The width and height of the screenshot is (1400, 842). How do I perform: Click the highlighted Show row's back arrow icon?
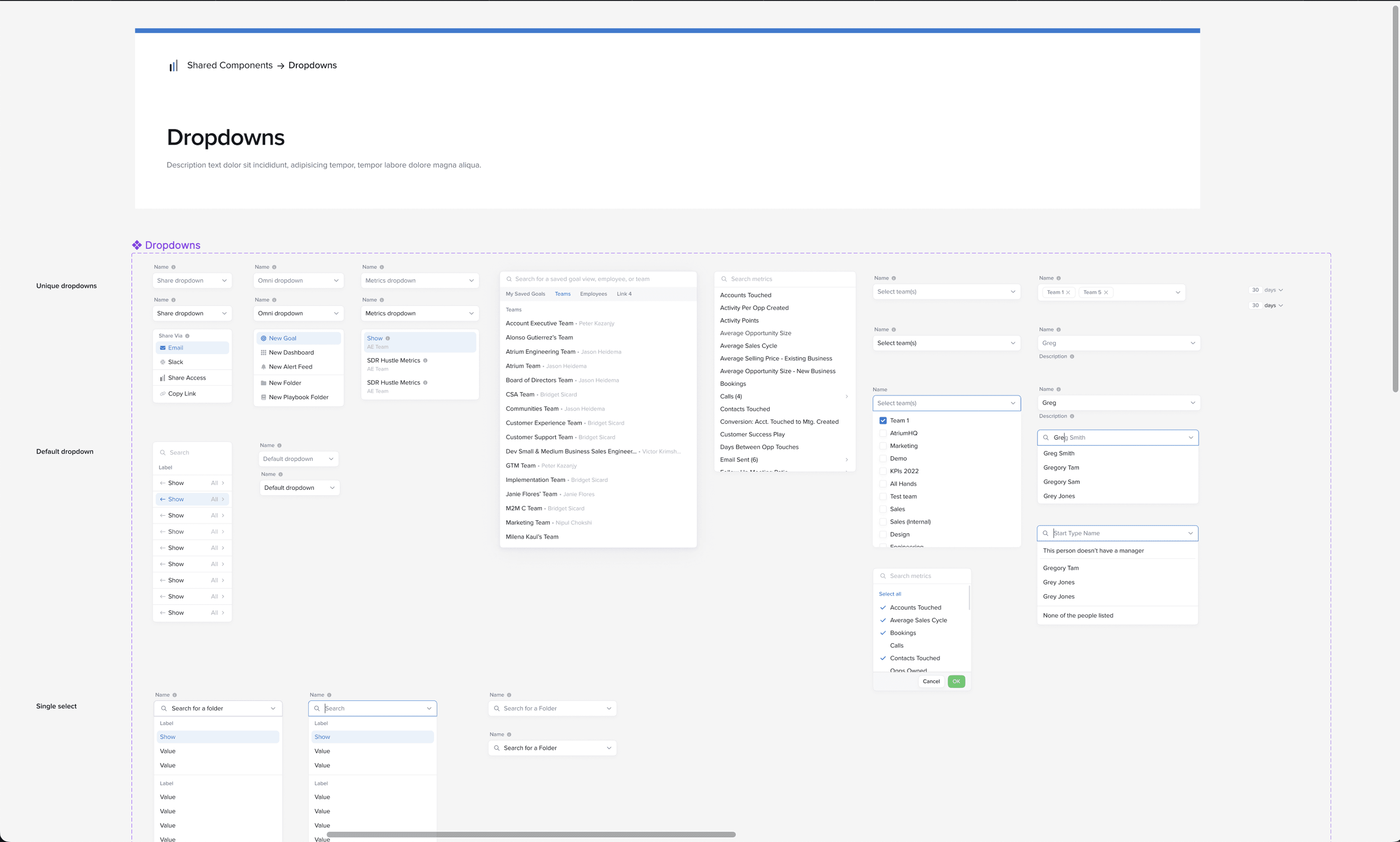(x=163, y=499)
